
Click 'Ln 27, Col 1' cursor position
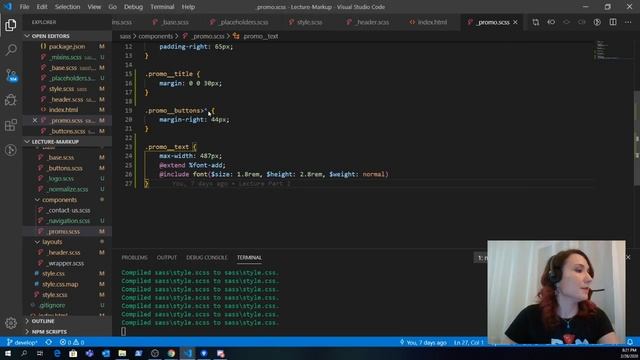click(468, 342)
